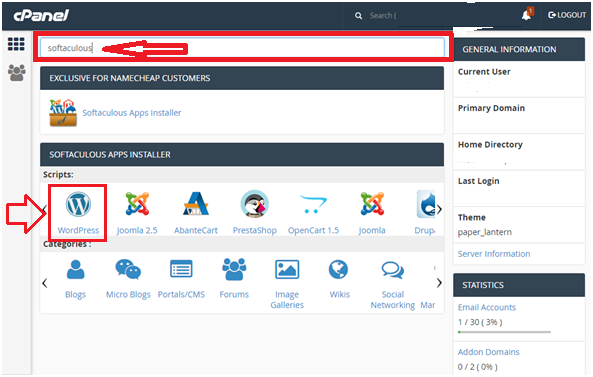Click the softaculous search input field
The width and height of the screenshot is (593, 377).
[x=242, y=48]
